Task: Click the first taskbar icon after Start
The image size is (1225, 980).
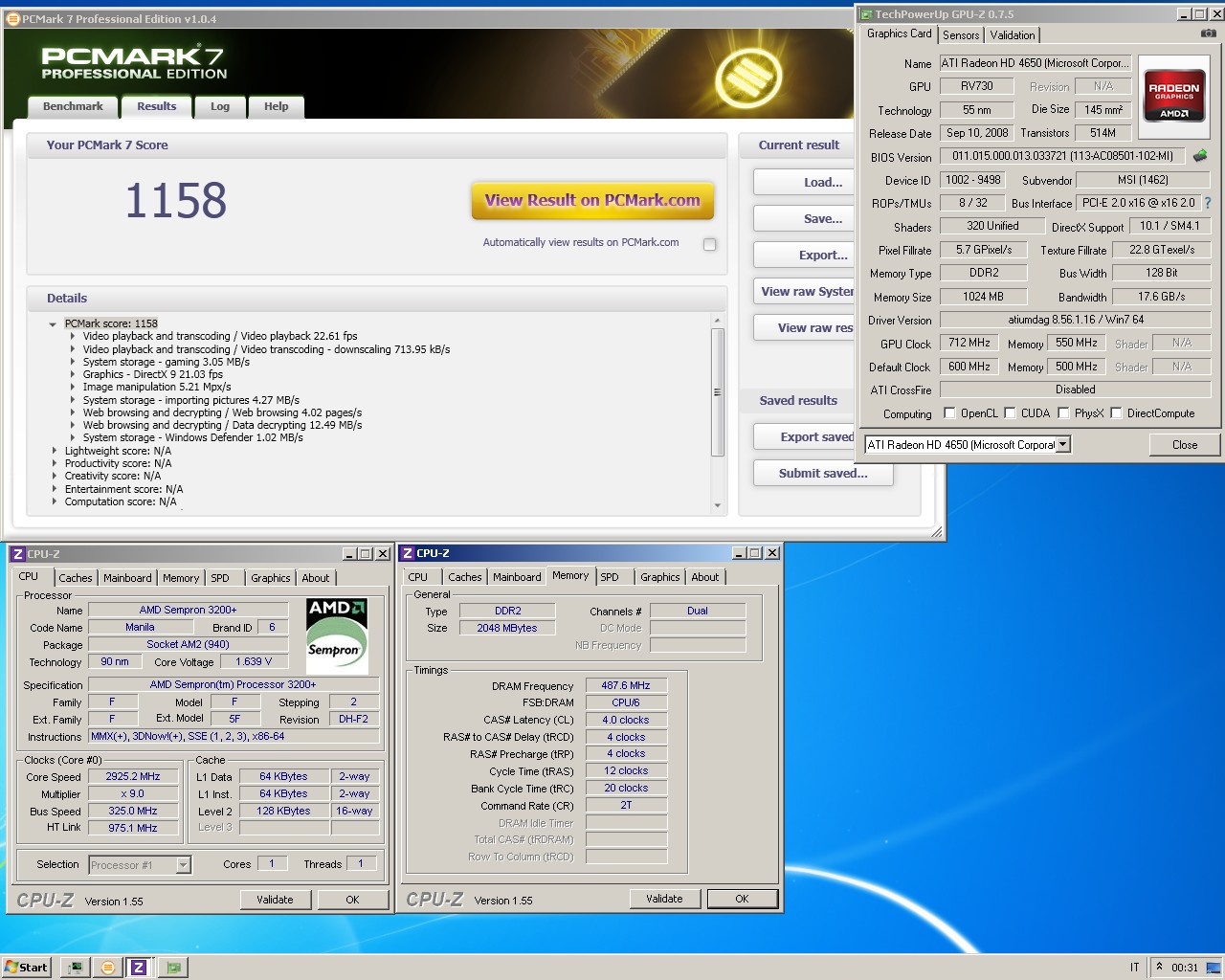Action: [x=76, y=967]
